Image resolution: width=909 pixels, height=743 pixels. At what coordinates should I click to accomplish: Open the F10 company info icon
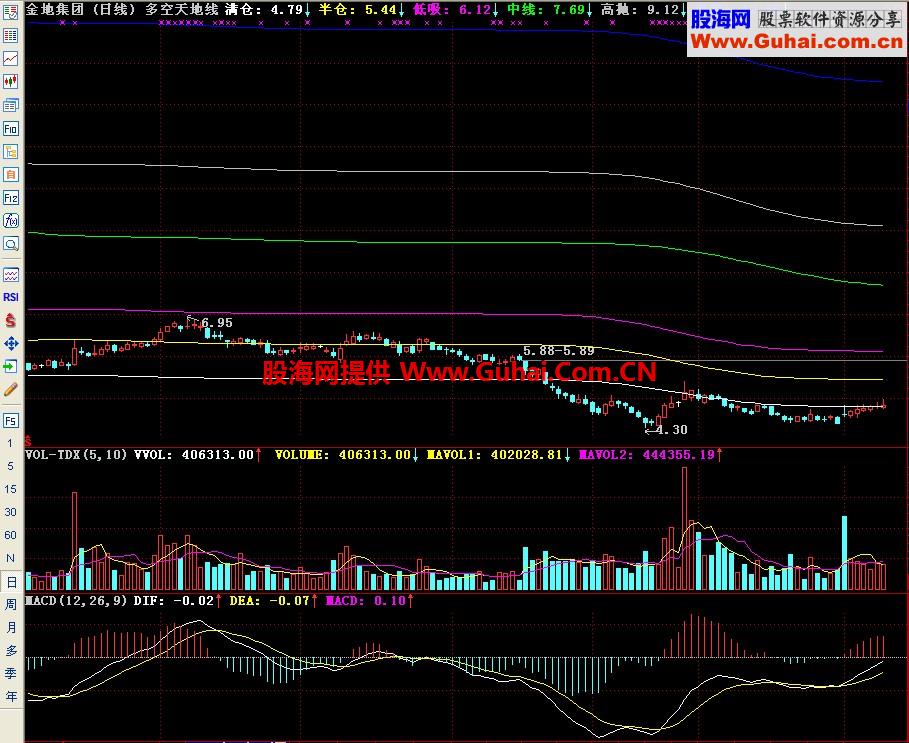[x=10, y=128]
